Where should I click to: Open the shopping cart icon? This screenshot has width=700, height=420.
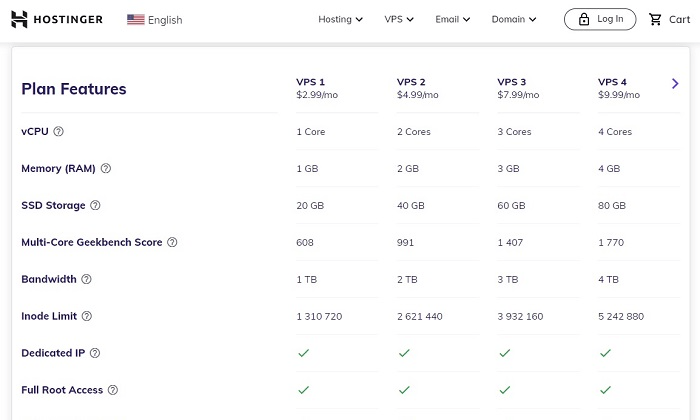pyautogui.click(x=655, y=19)
